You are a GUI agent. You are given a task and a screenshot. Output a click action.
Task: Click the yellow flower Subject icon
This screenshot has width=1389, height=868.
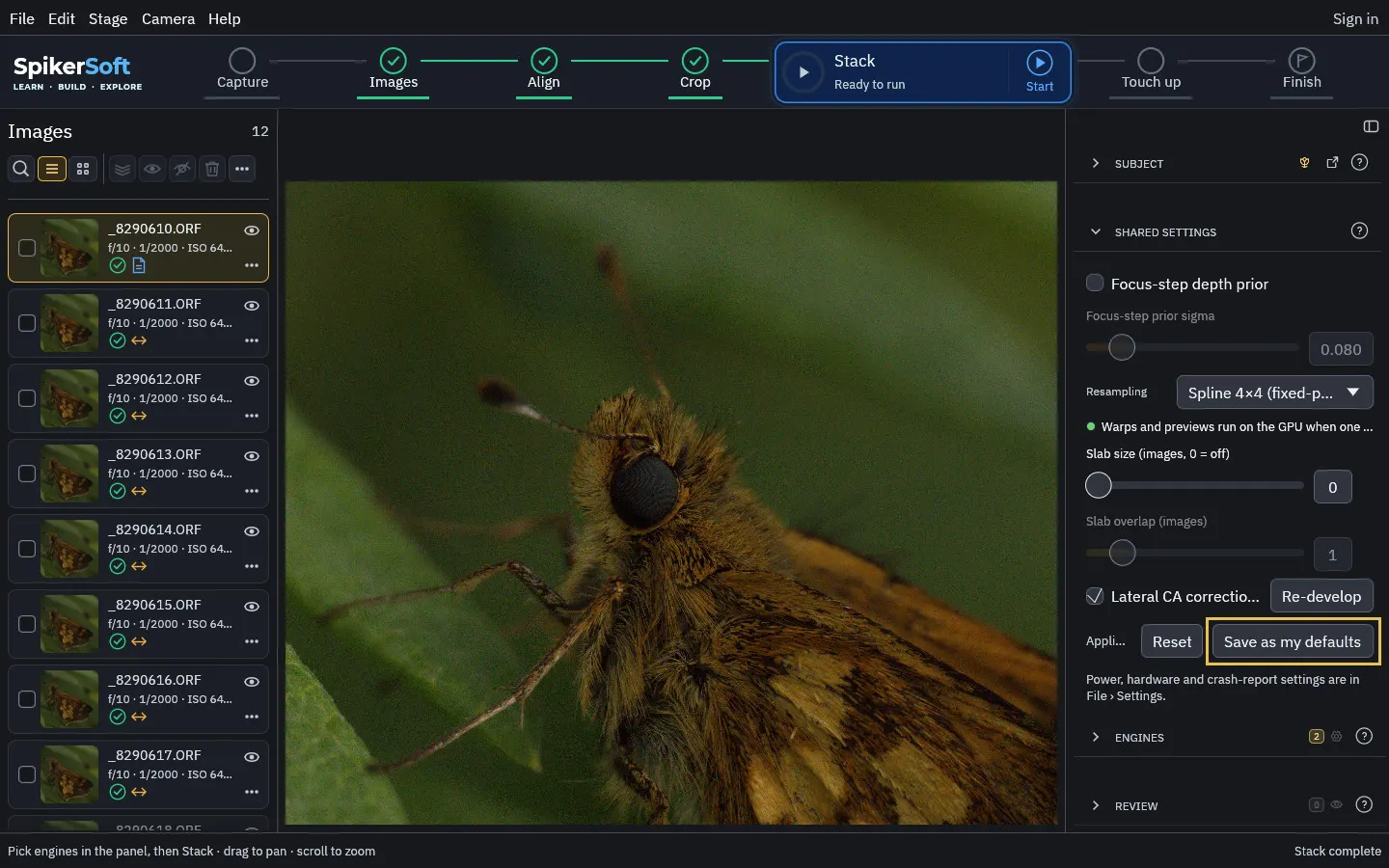coord(1304,163)
